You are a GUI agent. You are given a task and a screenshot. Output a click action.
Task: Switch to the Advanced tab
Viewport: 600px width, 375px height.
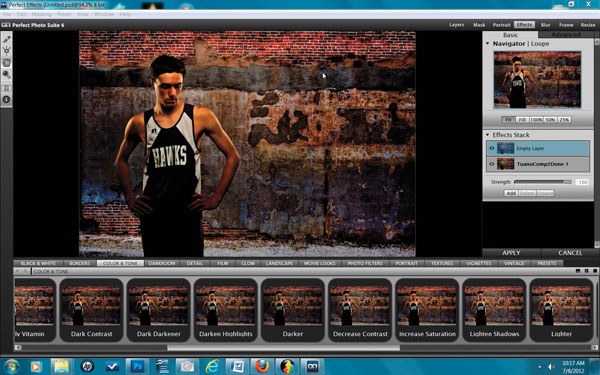pos(566,34)
